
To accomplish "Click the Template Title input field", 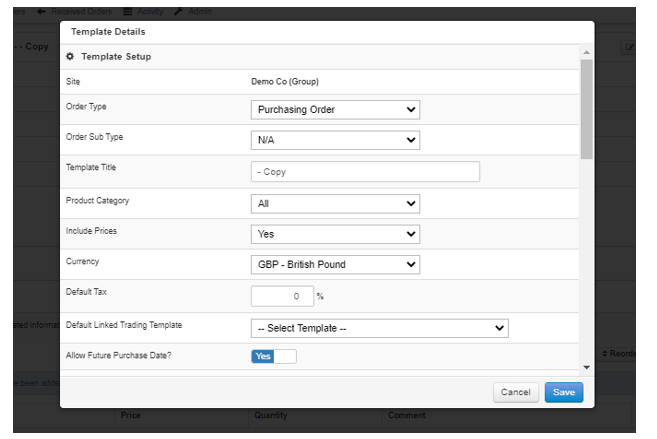I will tap(365, 172).
